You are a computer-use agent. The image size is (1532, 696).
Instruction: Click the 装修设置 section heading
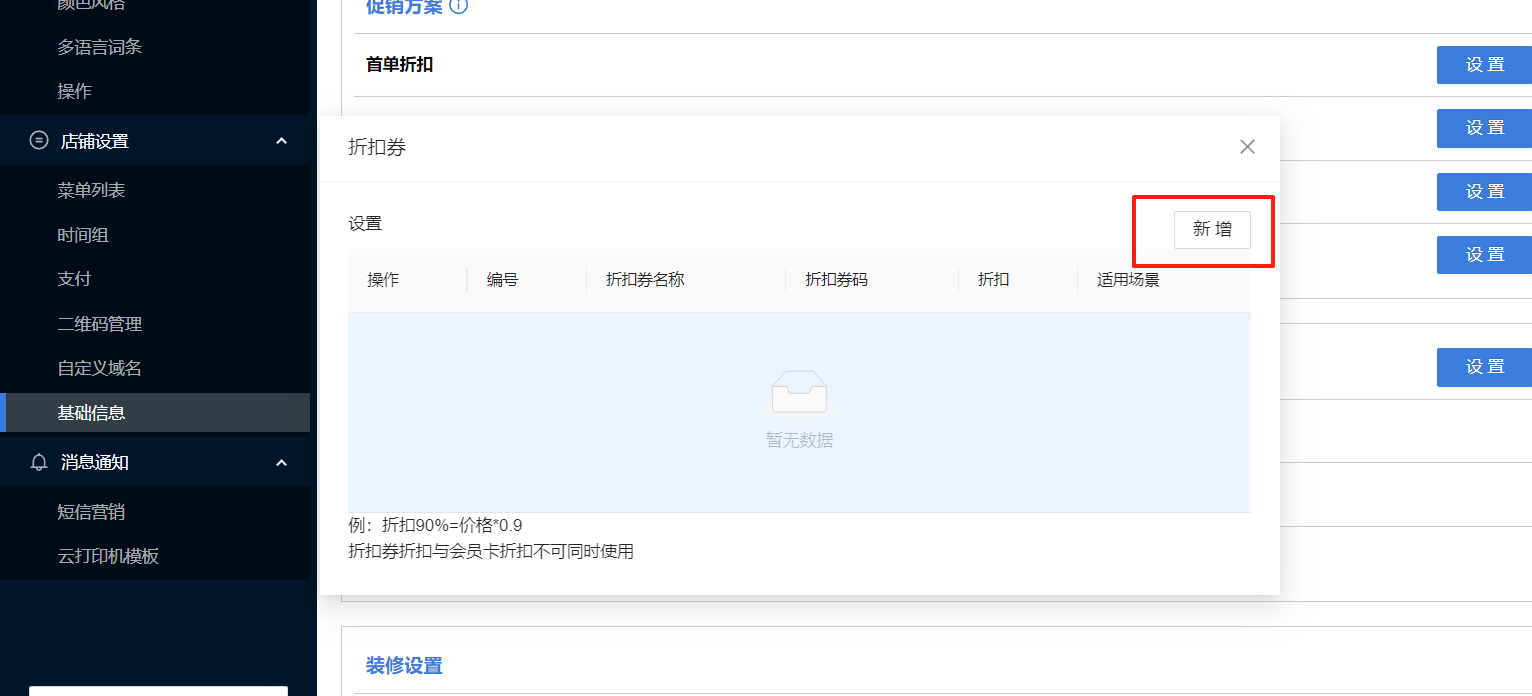[x=404, y=665]
